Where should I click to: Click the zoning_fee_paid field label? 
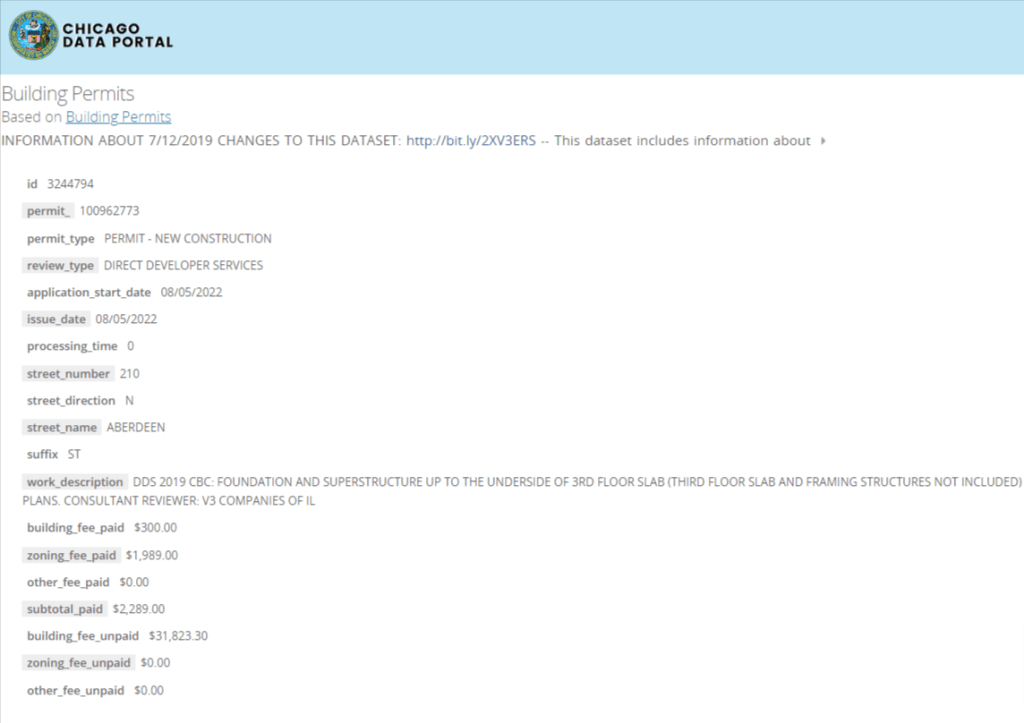[72, 555]
